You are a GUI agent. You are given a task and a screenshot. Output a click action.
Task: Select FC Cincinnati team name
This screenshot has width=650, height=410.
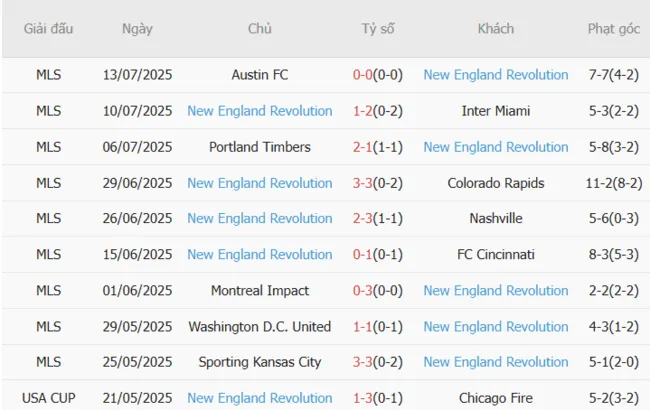[496, 254]
